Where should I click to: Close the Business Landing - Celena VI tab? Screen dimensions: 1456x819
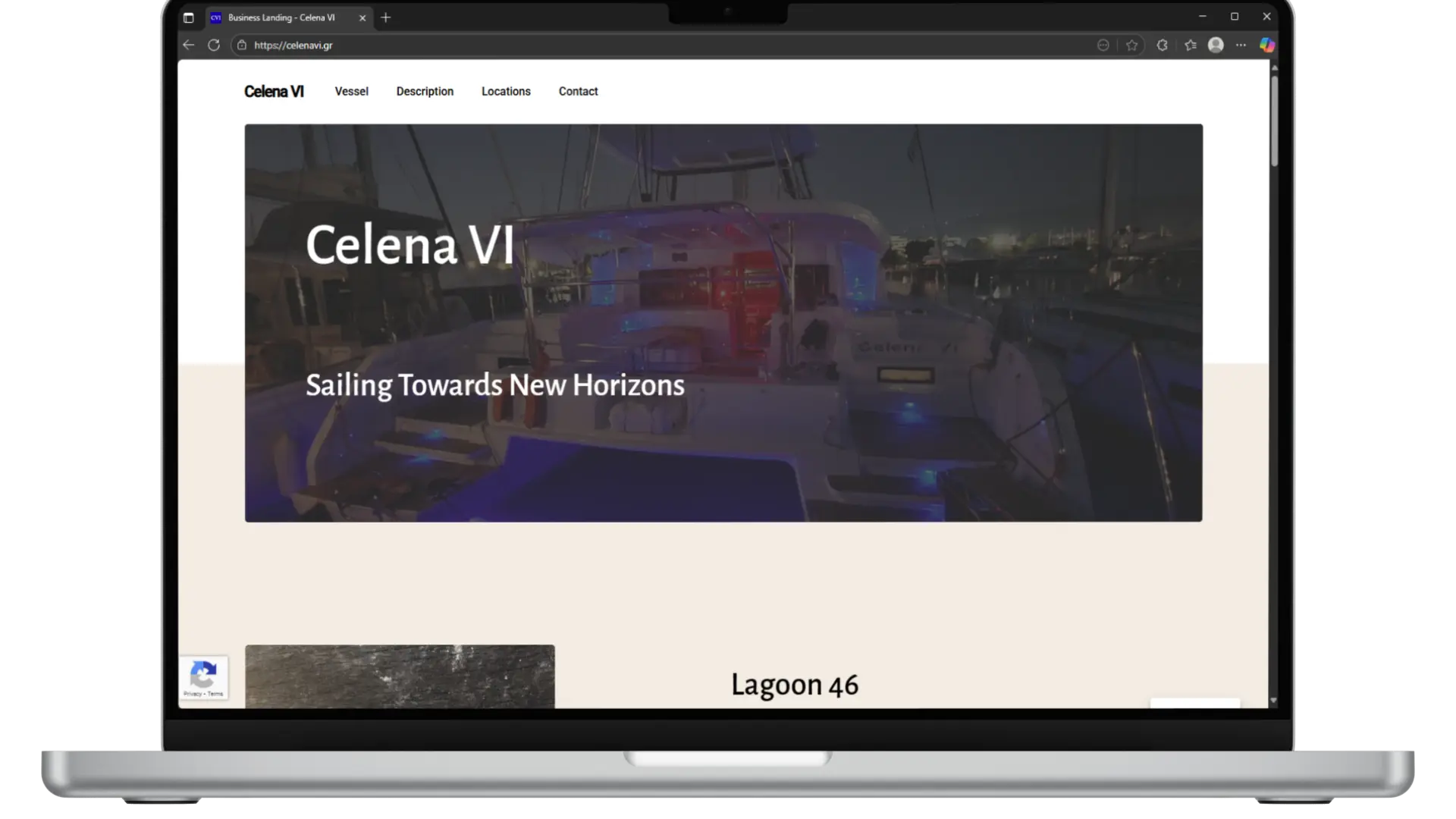pyautogui.click(x=362, y=17)
